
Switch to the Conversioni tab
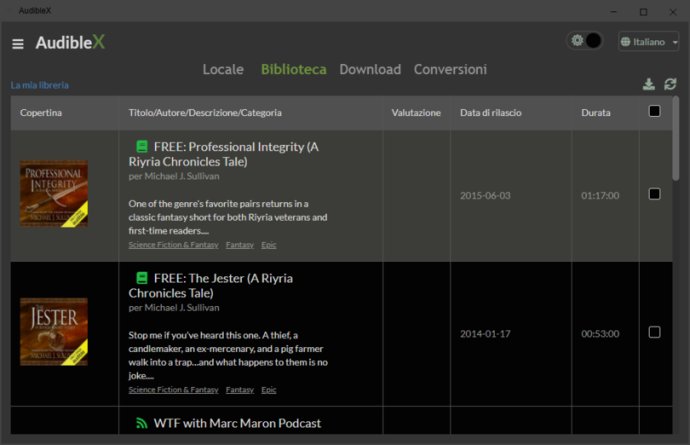pyautogui.click(x=450, y=70)
